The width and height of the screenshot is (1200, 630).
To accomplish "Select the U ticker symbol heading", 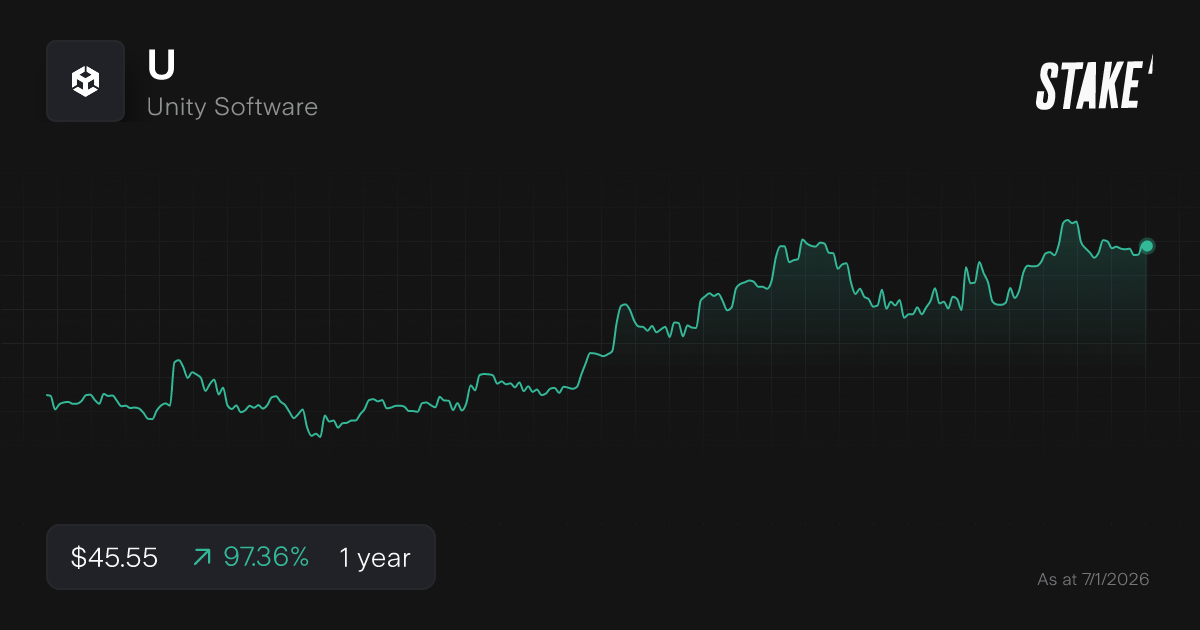I will click(x=161, y=65).
